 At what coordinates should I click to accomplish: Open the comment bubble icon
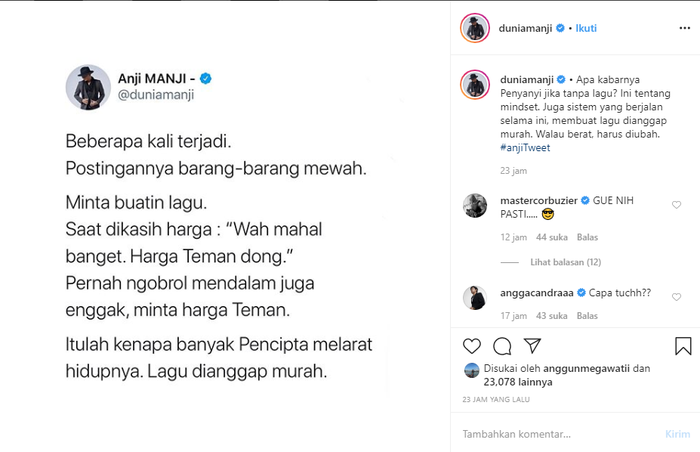pyautogui.click(x=502, y=346)
